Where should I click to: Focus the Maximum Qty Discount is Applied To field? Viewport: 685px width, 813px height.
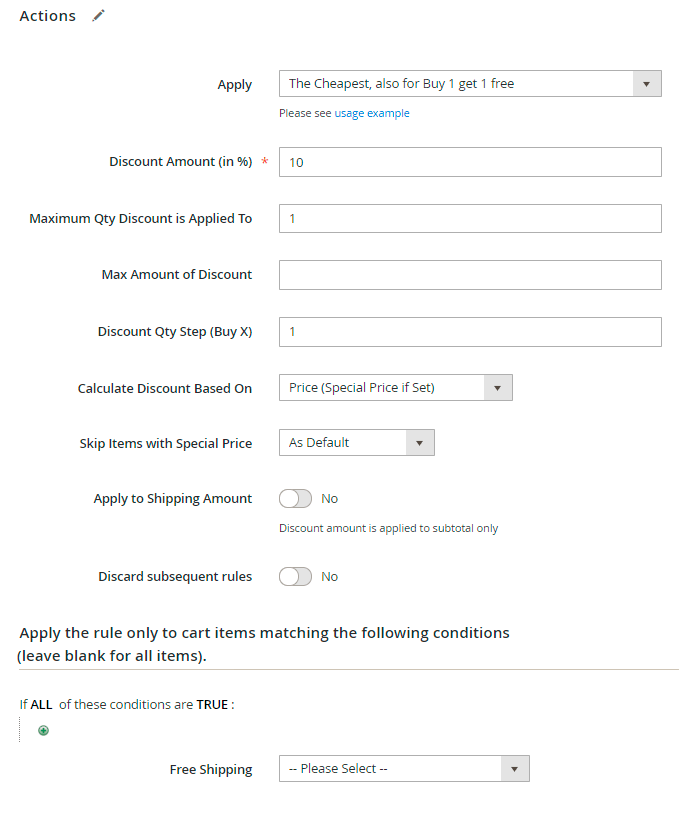(469, 218)
